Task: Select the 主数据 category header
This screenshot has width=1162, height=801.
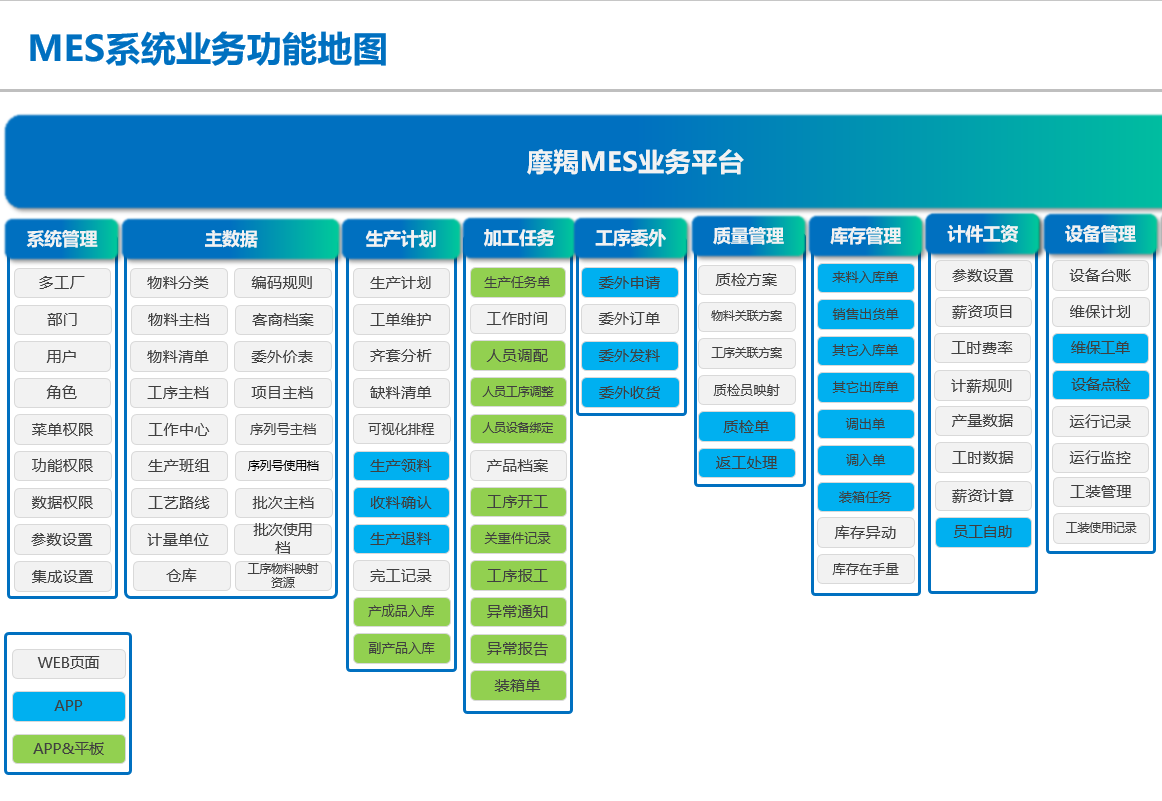Action: (231, 239)
